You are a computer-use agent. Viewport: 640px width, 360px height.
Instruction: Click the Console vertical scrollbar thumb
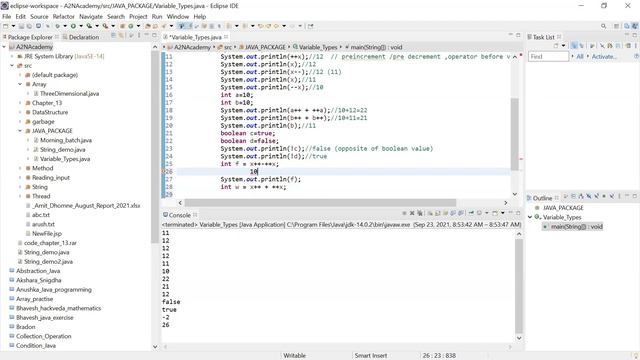[519, 286]
